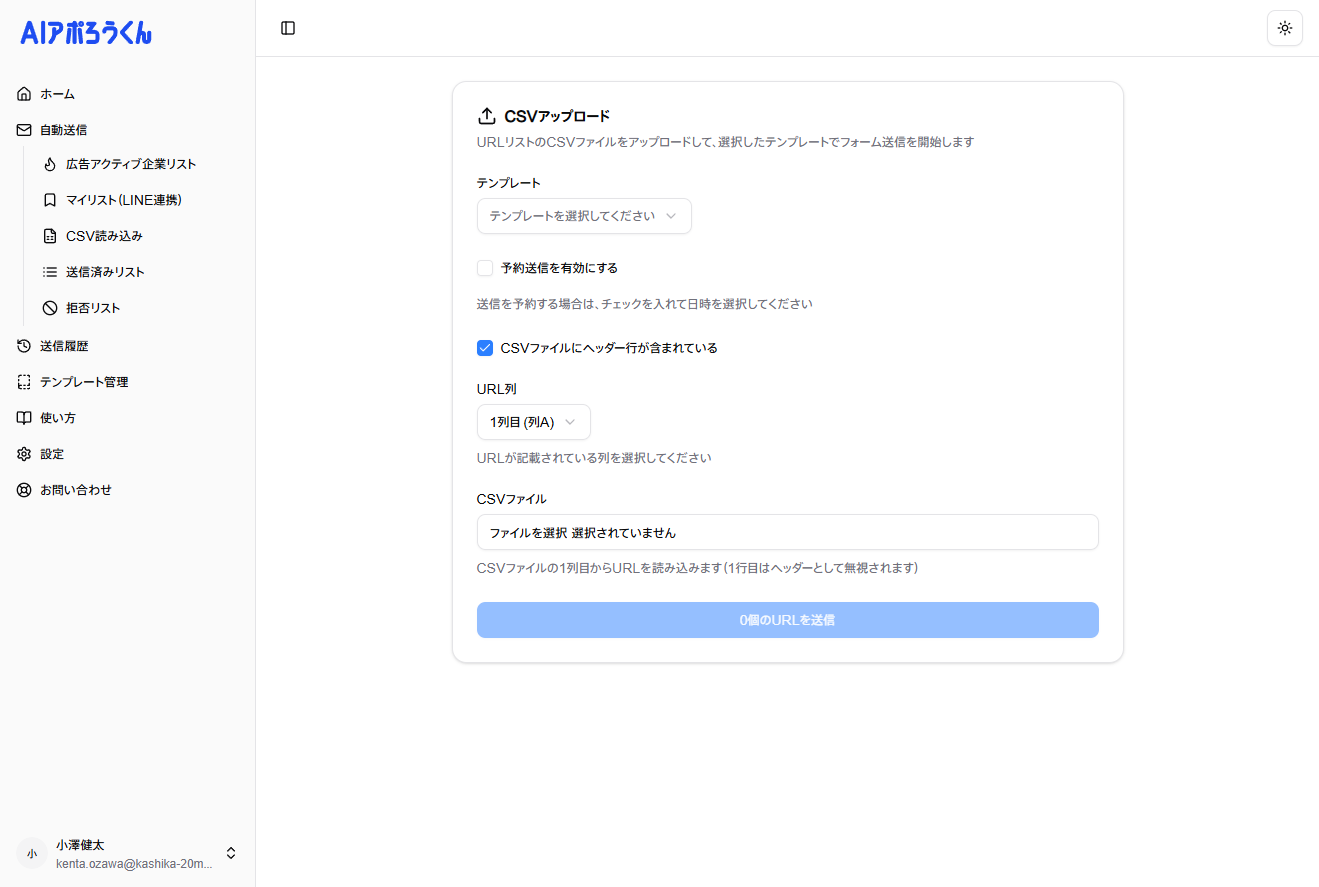View the 送信済みリスト

click(106, 271)
